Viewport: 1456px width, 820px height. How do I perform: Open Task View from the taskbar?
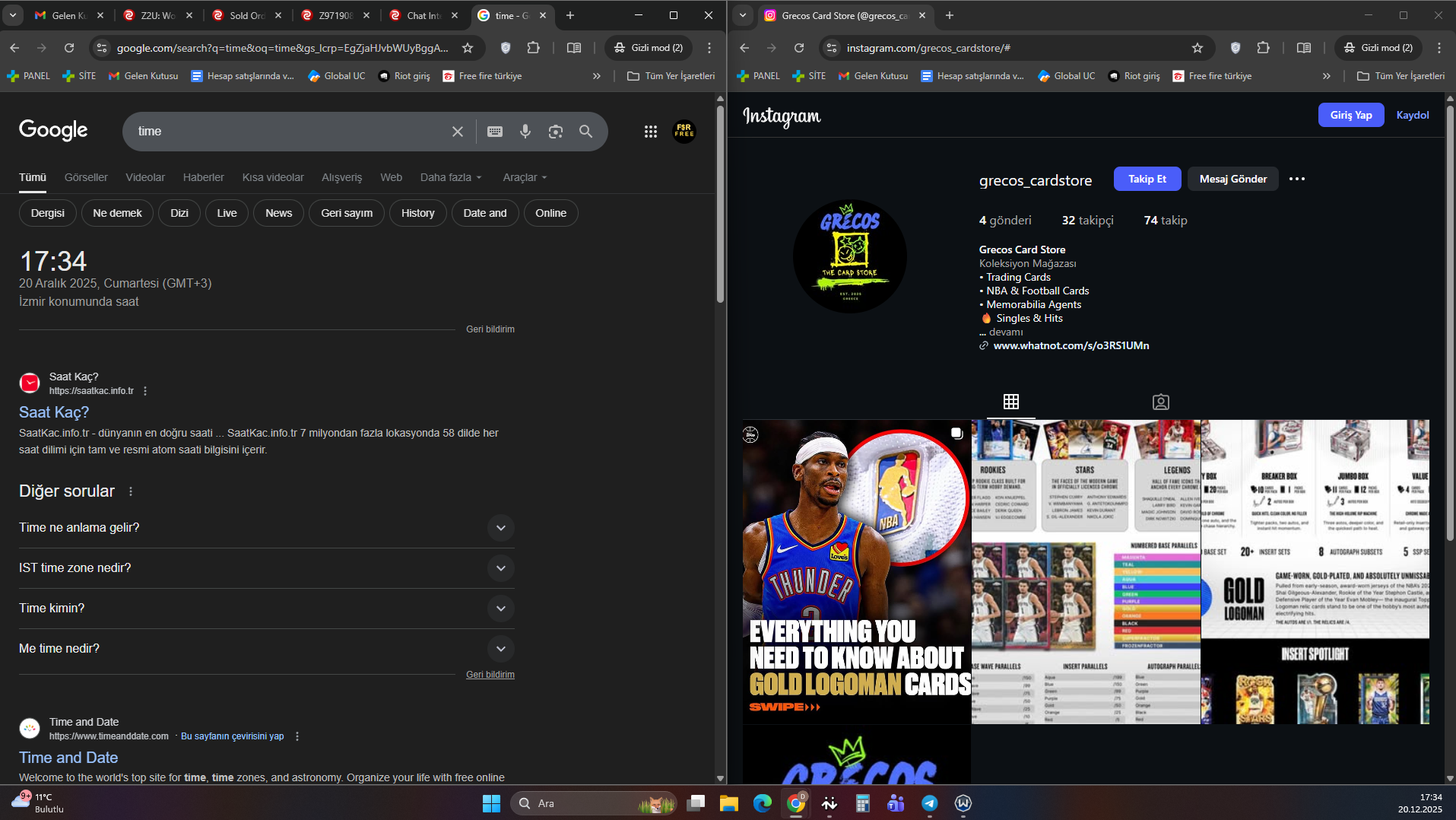coord(696,803)
